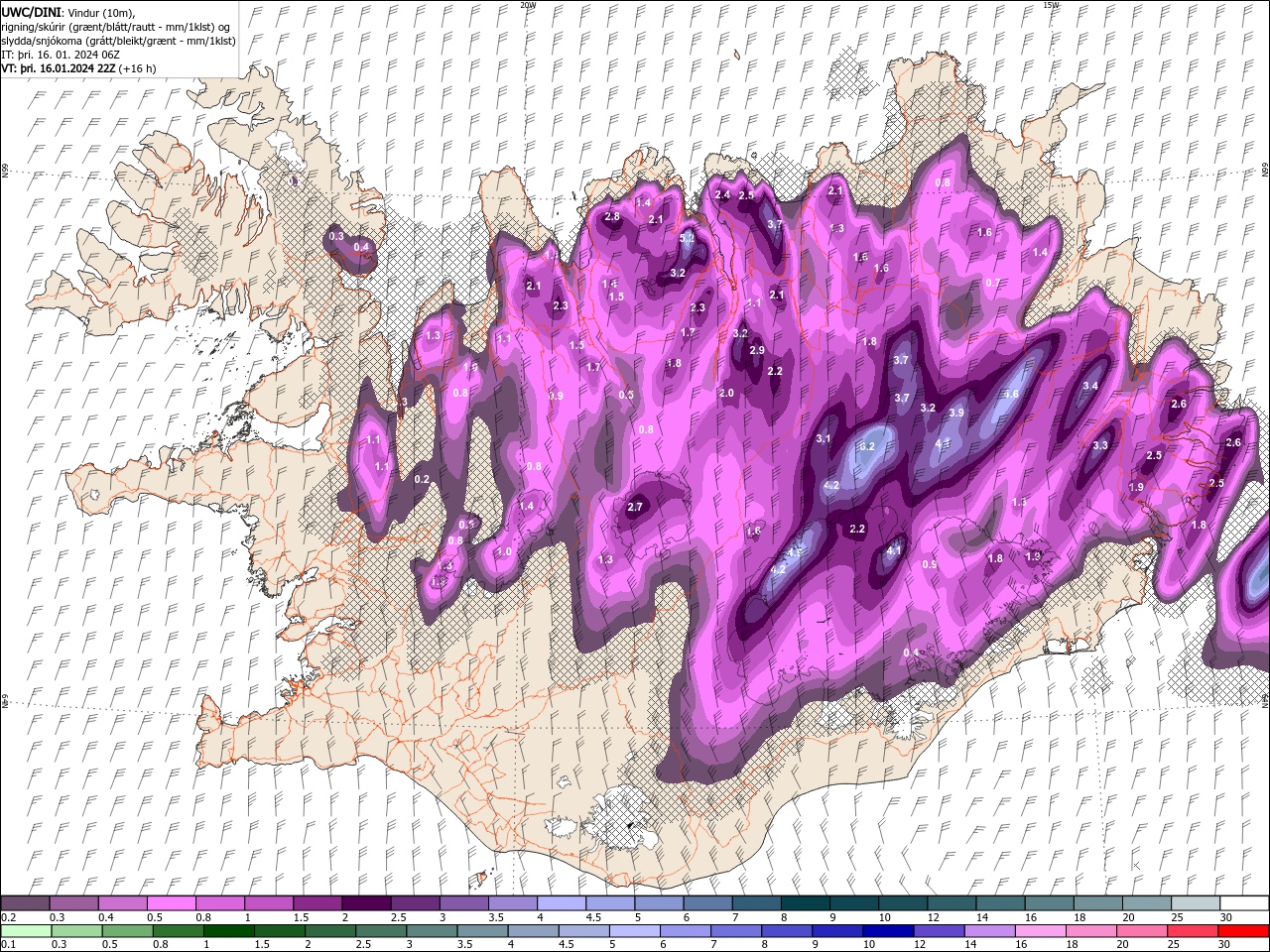Click the 'slydda/snjókoma' legend description line
The image size is (1270, 952).
[x=118, y=41]
